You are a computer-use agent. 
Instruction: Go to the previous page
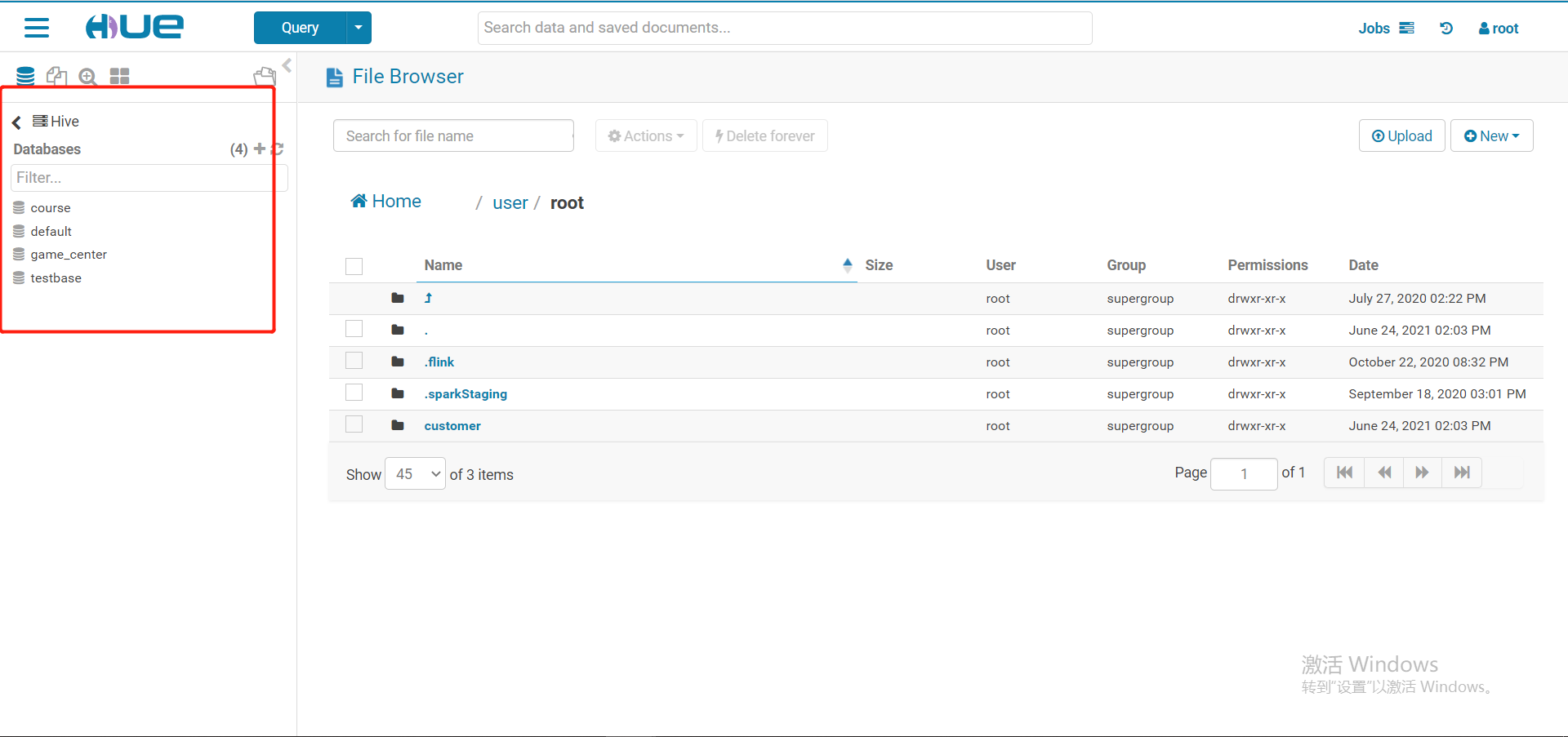1384,473
